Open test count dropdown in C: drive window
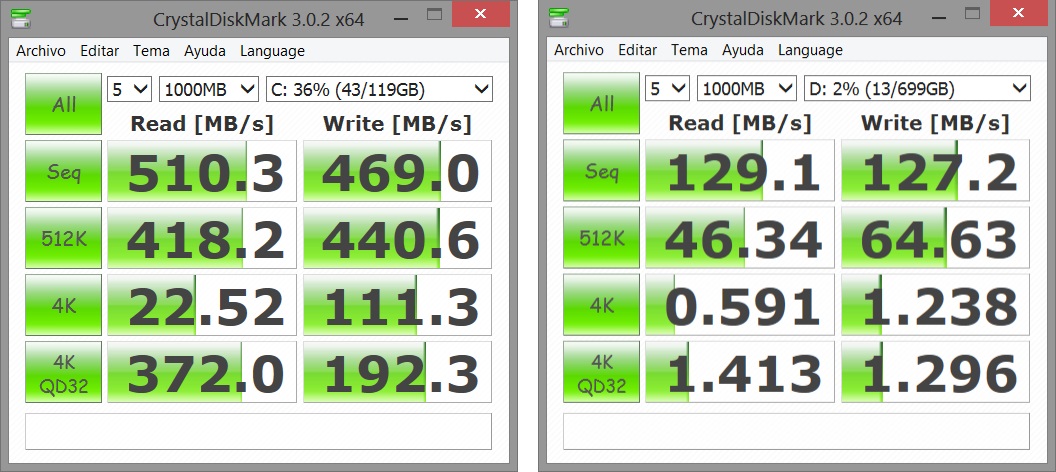The height and width of the screenshot is (472, 1056). (x=129, y=89)
